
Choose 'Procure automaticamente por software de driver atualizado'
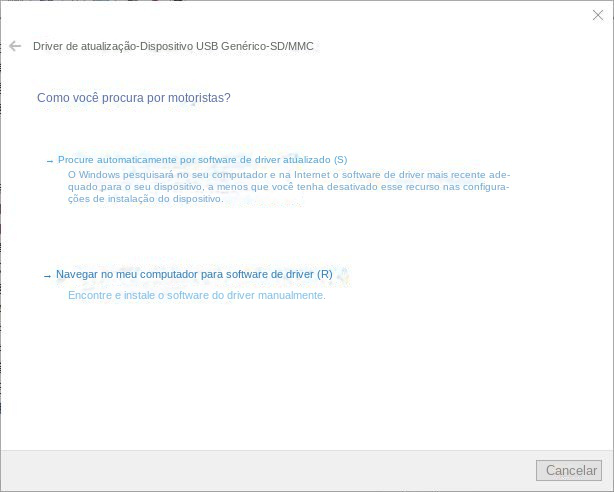(x=202, y=160)
